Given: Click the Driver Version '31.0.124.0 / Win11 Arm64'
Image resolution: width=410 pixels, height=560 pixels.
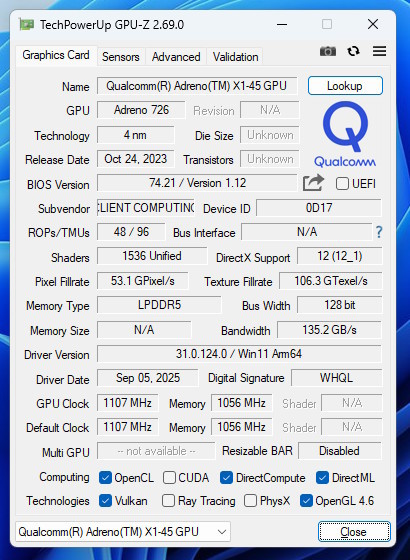Looking at the screenshot, I should [239, 354].
